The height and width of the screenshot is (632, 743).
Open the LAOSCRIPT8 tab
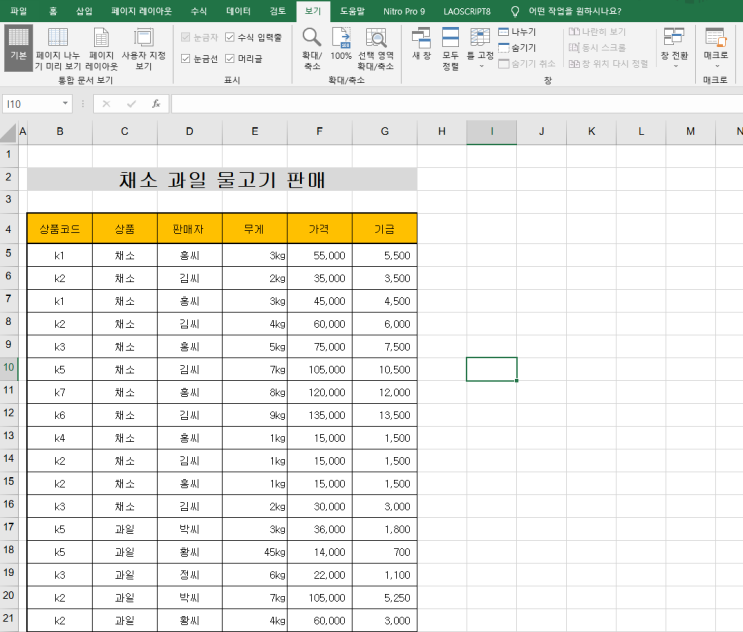[467, 11]
